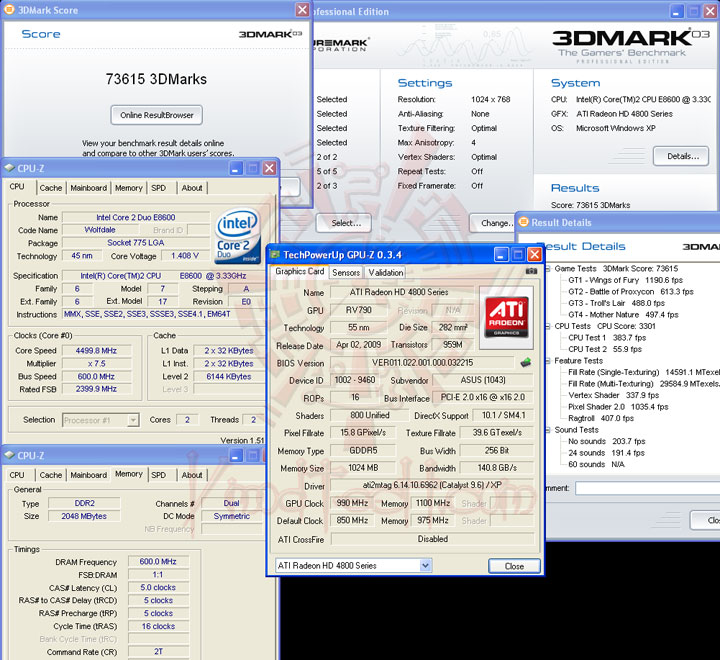The width and height of the screenshot is (720, 660).
Task: Click the GPU Clock 990 MHz field
Action: [352, 503]
